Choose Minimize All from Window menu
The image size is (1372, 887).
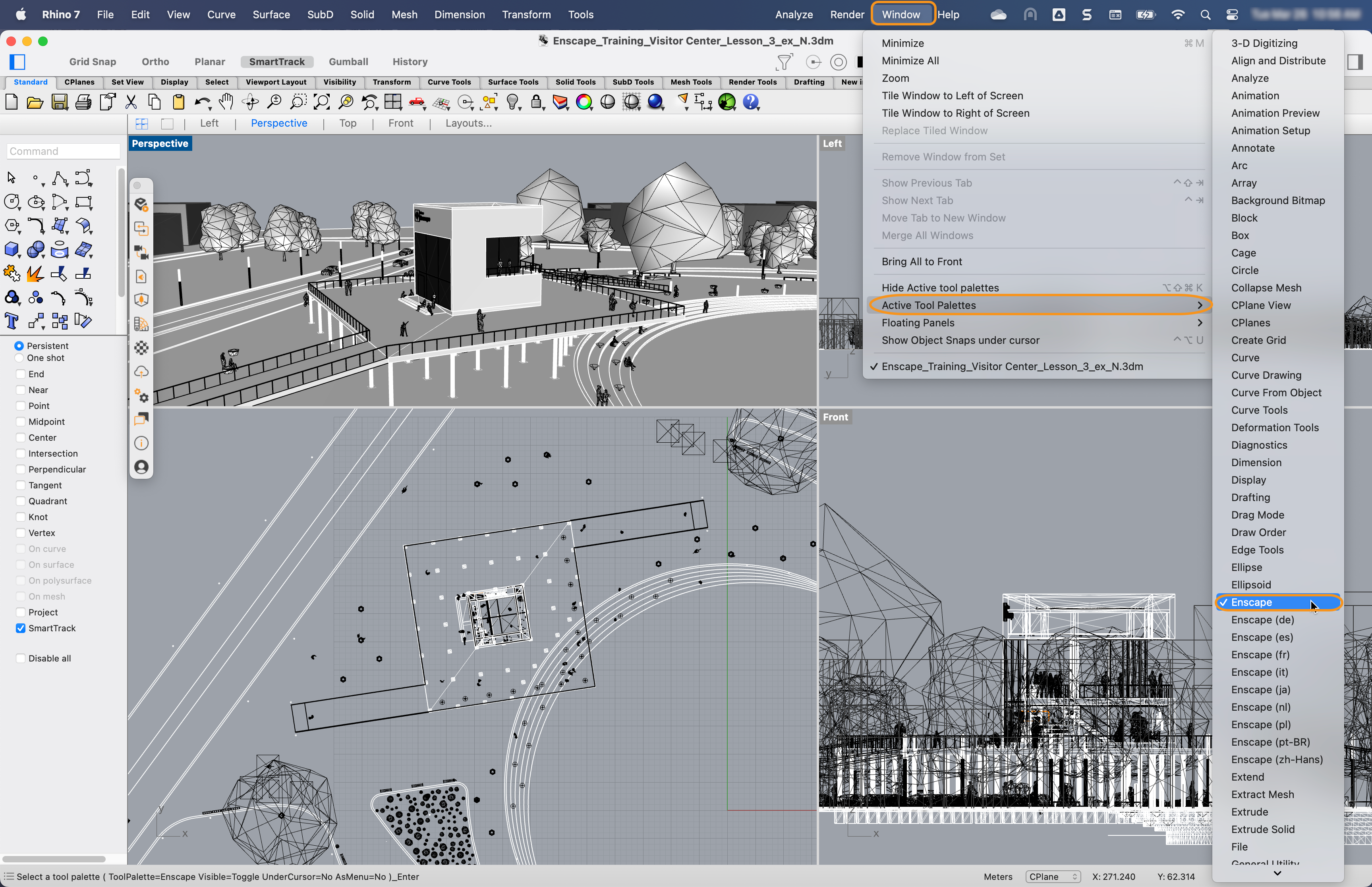pos(910,60)
